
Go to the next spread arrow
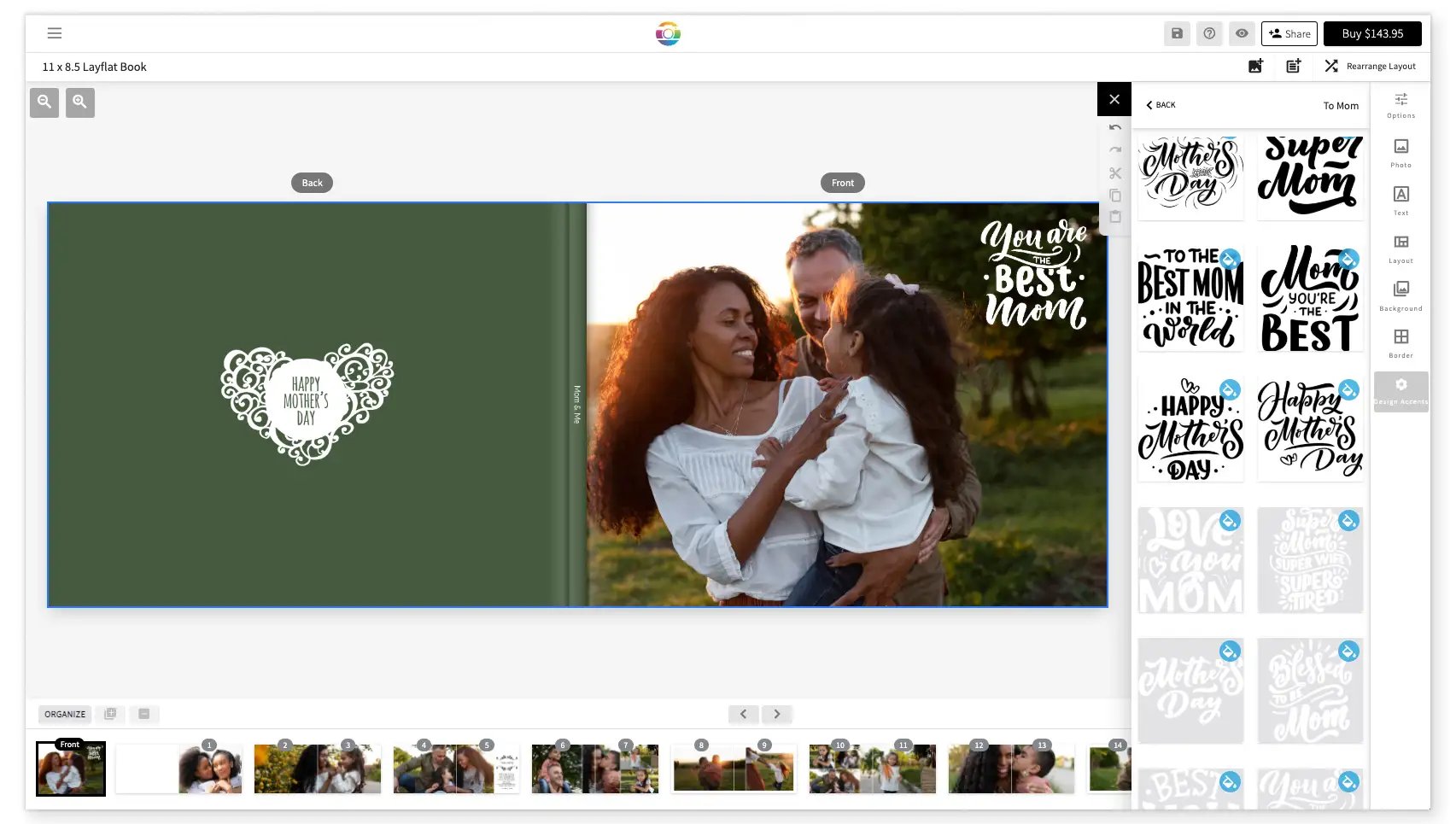776,714
